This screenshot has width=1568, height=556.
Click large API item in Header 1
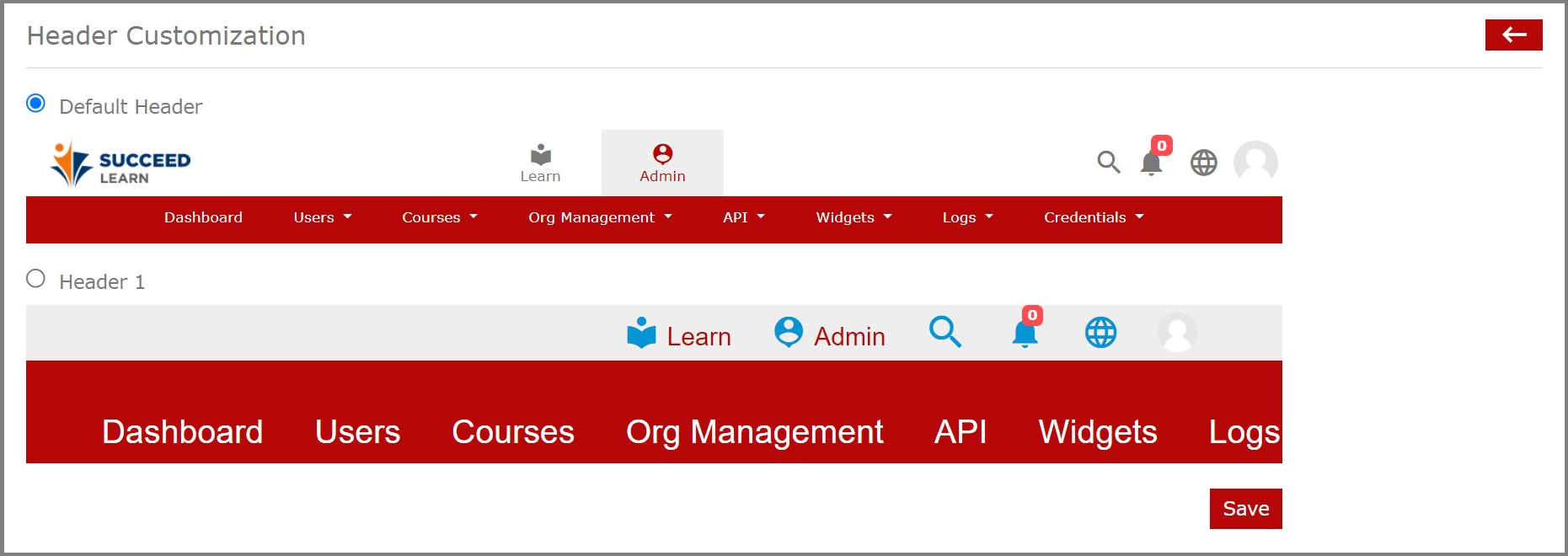(x=961, y=432)
